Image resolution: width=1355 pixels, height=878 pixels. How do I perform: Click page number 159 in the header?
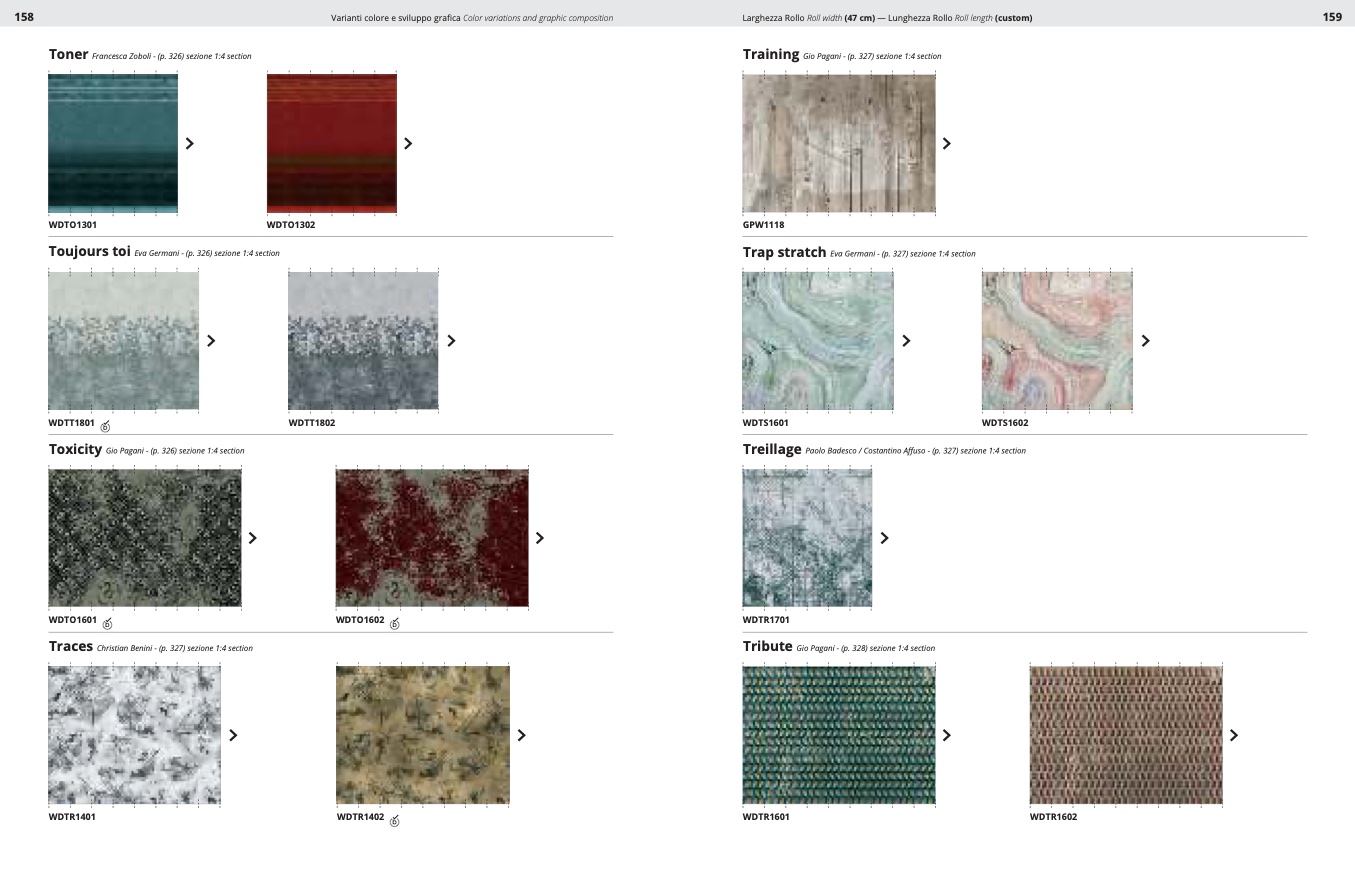click(1332, 17)
